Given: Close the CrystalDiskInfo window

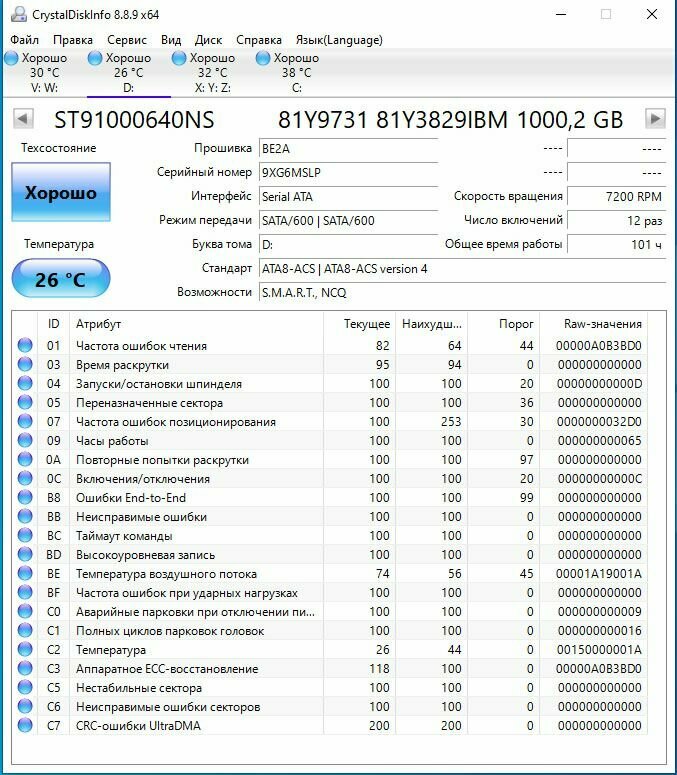Looking at the screenshot, I should [652, 14].
